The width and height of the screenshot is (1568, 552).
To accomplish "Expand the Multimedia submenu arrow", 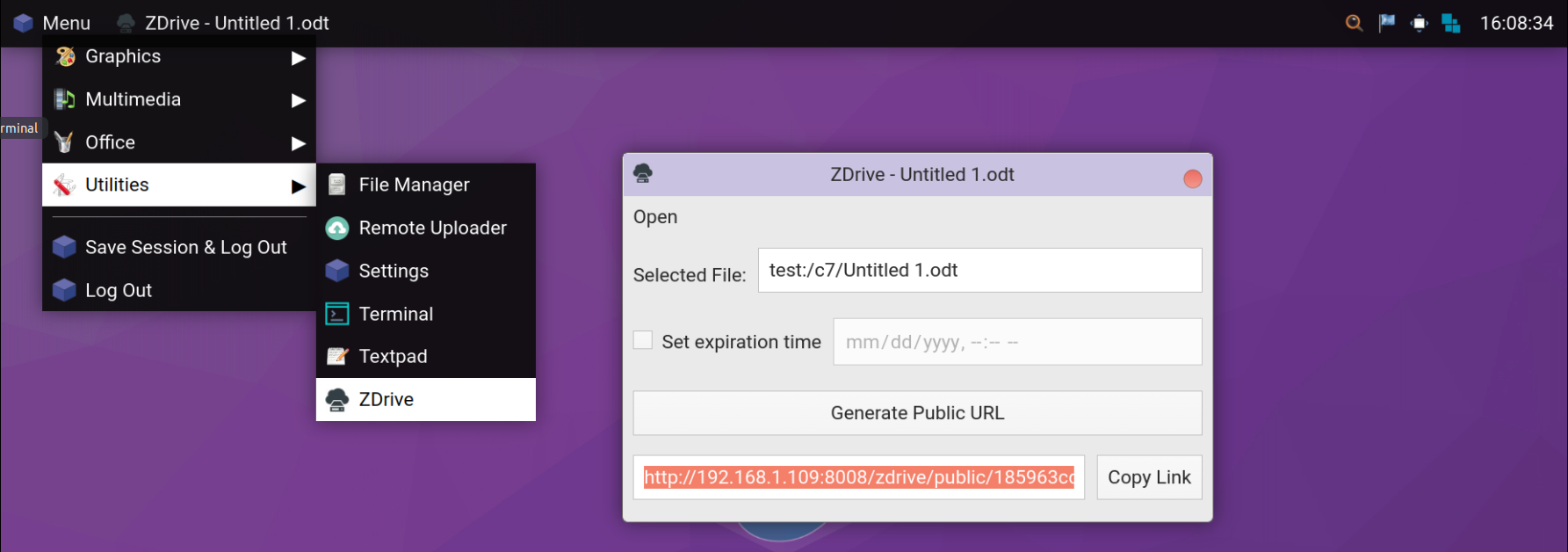I will [x=299, y=100].
